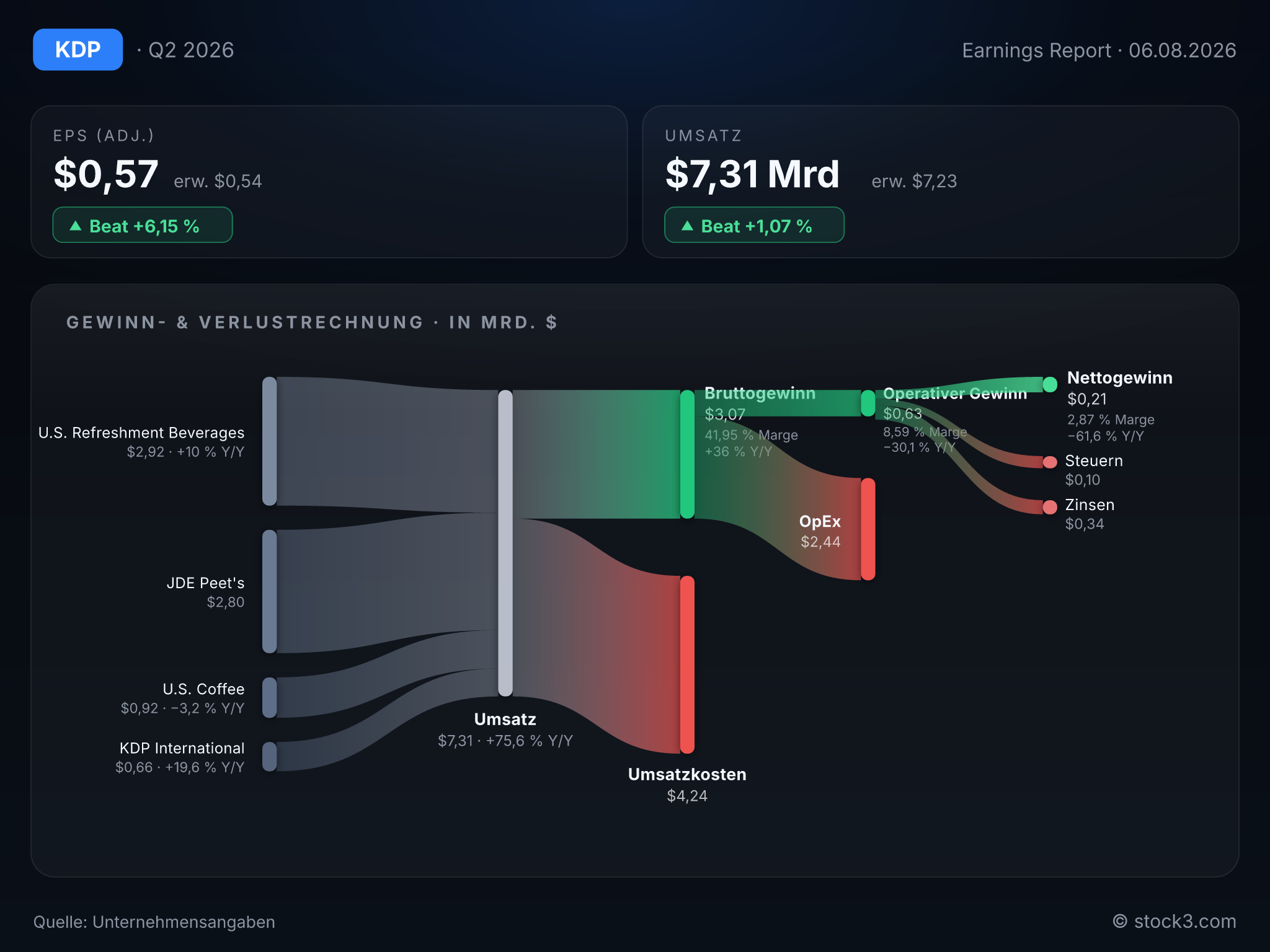Click the U.S. Coffee segment label
This screenshot has height=952, width=1270.
click(x=203, y=689)
